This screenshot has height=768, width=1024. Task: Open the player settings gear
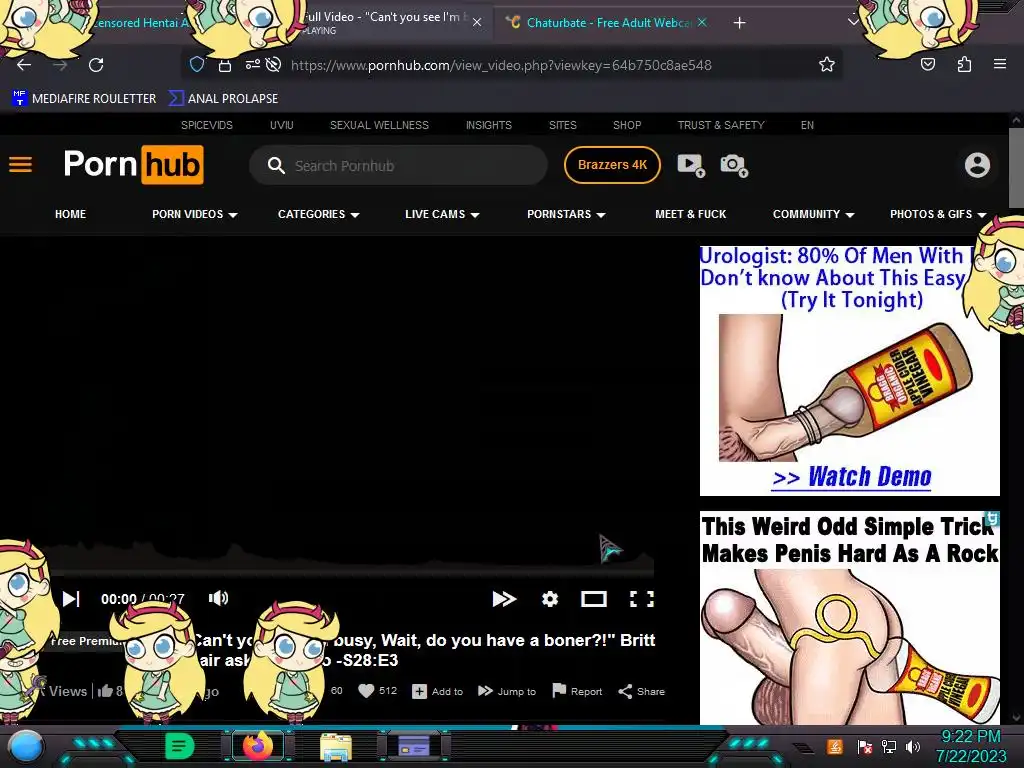click(550, 599)
